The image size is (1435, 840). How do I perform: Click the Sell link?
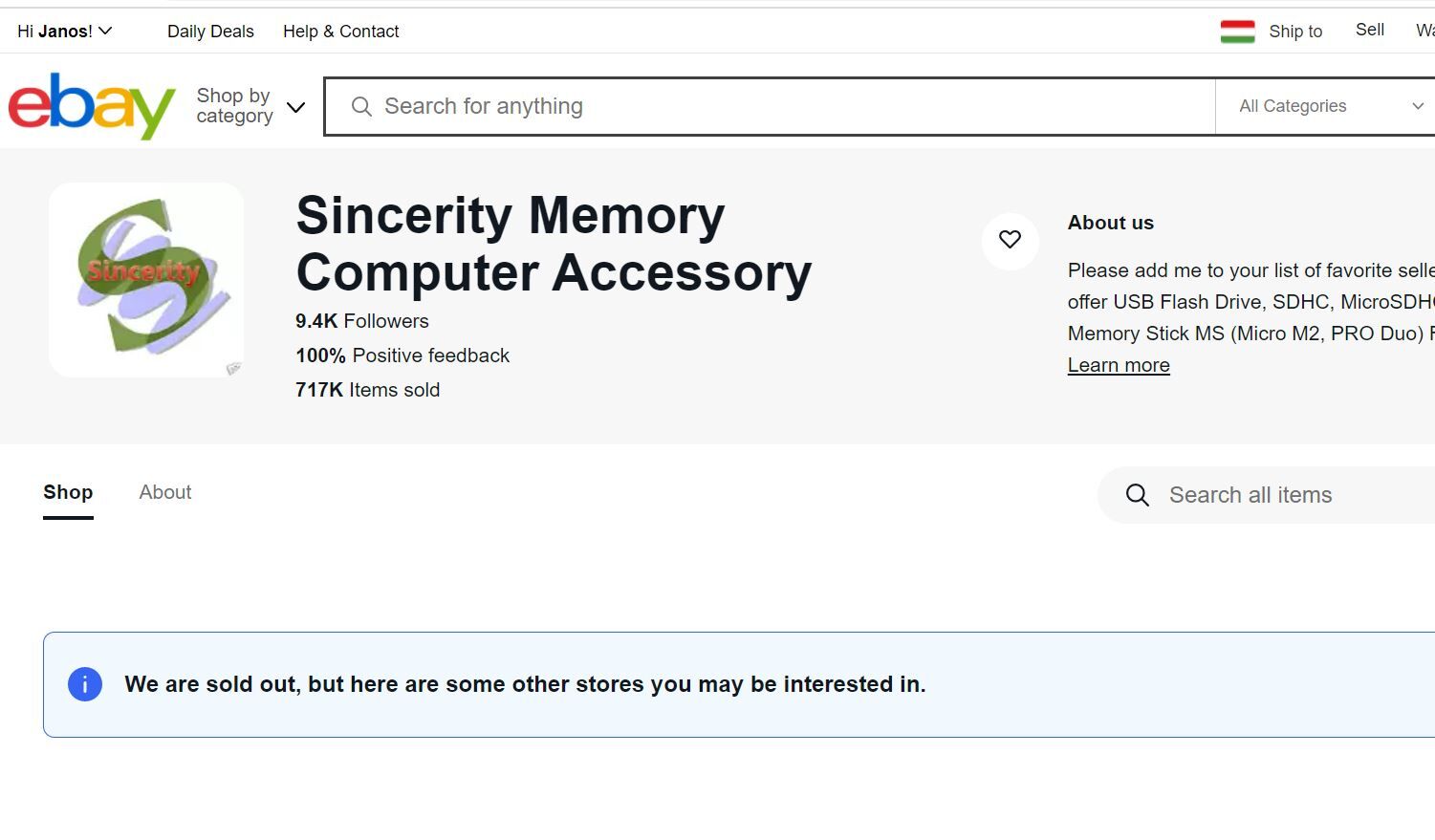[x=1369, y=30]
